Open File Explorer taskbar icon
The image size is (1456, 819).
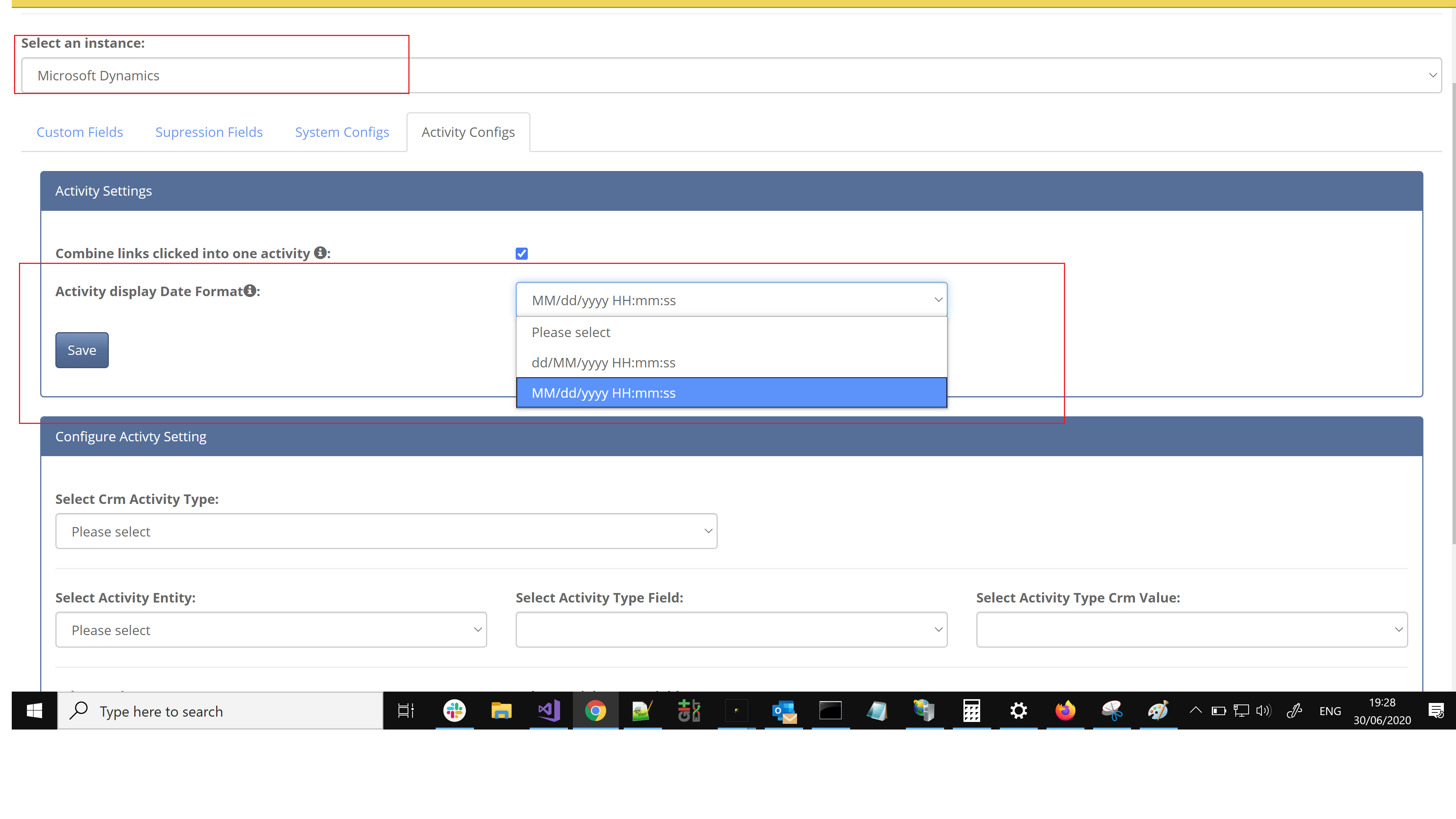tap(501, 711)
